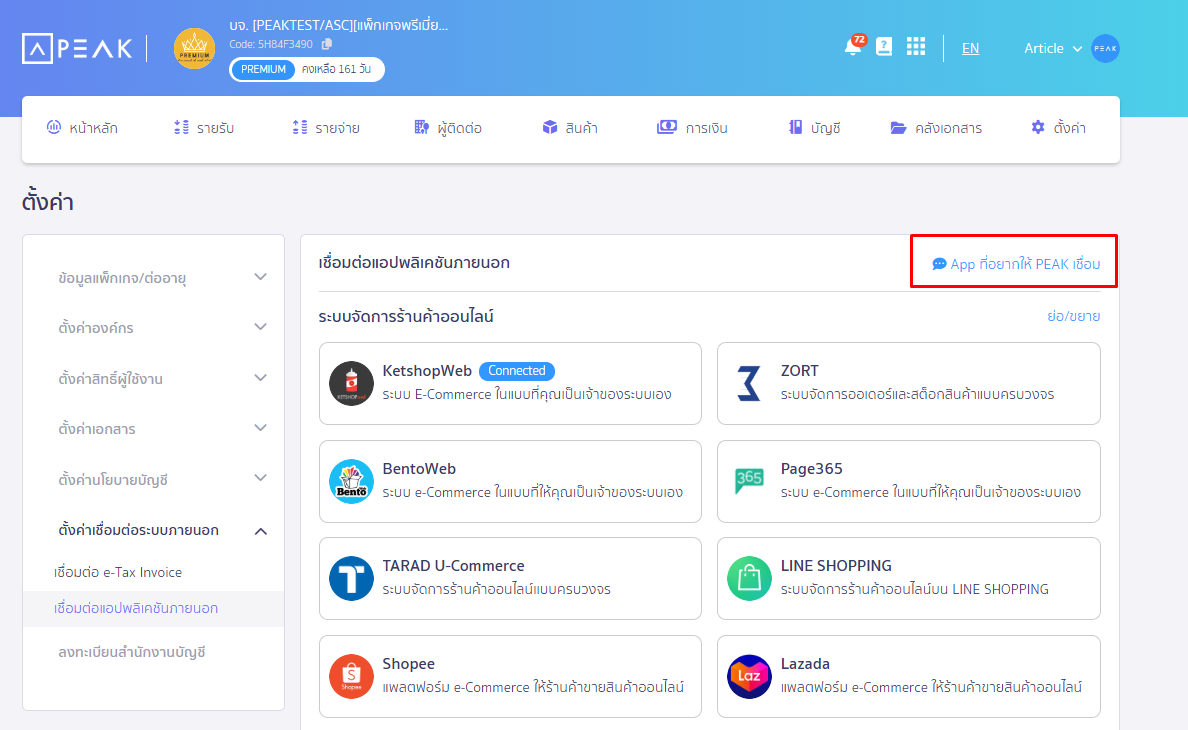
Task: Collapse the ตั้งค่าเชื่อมต่อระบบภายนอก section
Action: (152, 530)
